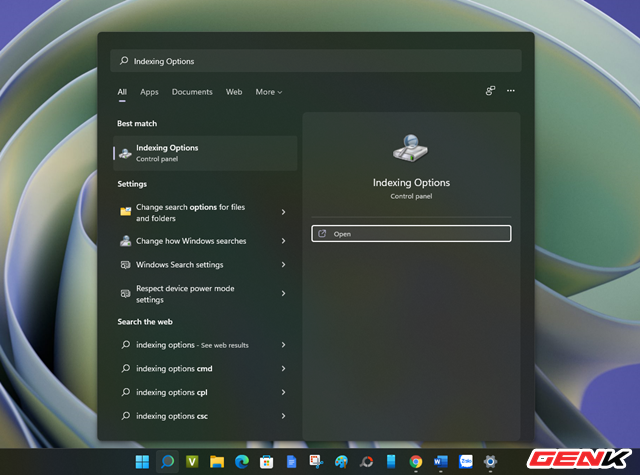Screen dimensions: 640x475
Task: Click the Windows Start button
Action: pyautogui.click(x=142, y=462)
